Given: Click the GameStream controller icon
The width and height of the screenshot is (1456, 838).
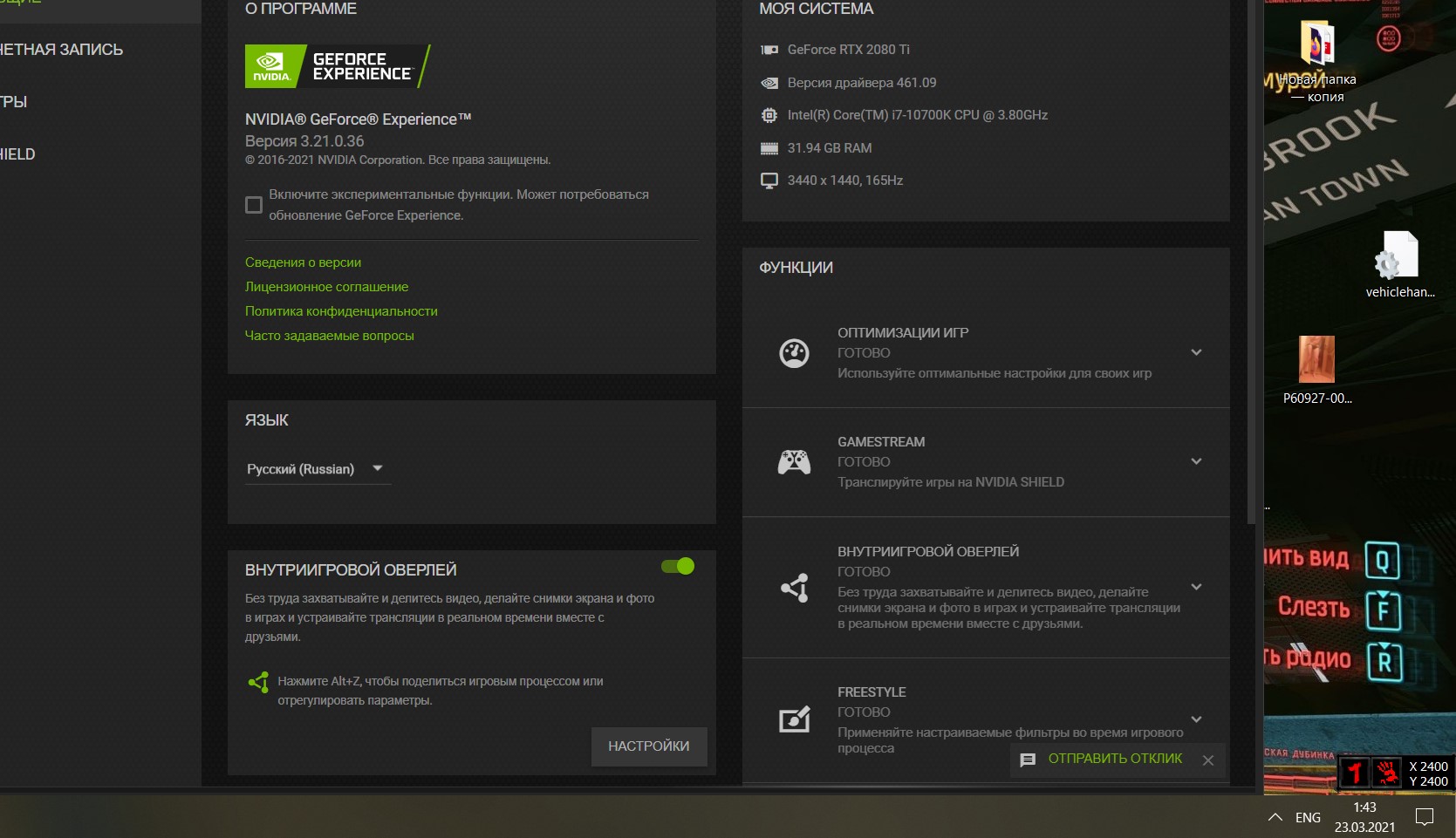Looking at the screenshot, I should pos(794,462).
